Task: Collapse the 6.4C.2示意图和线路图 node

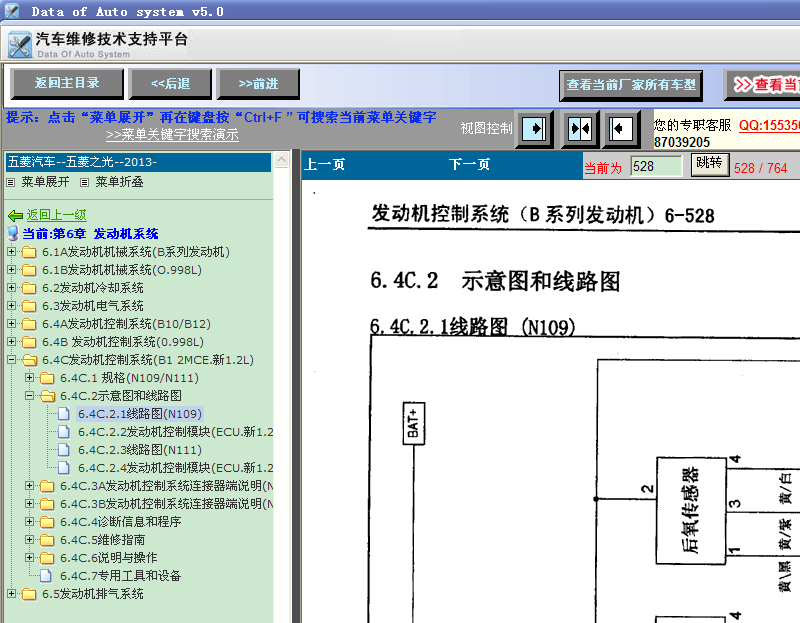Action: coord(30,395)
